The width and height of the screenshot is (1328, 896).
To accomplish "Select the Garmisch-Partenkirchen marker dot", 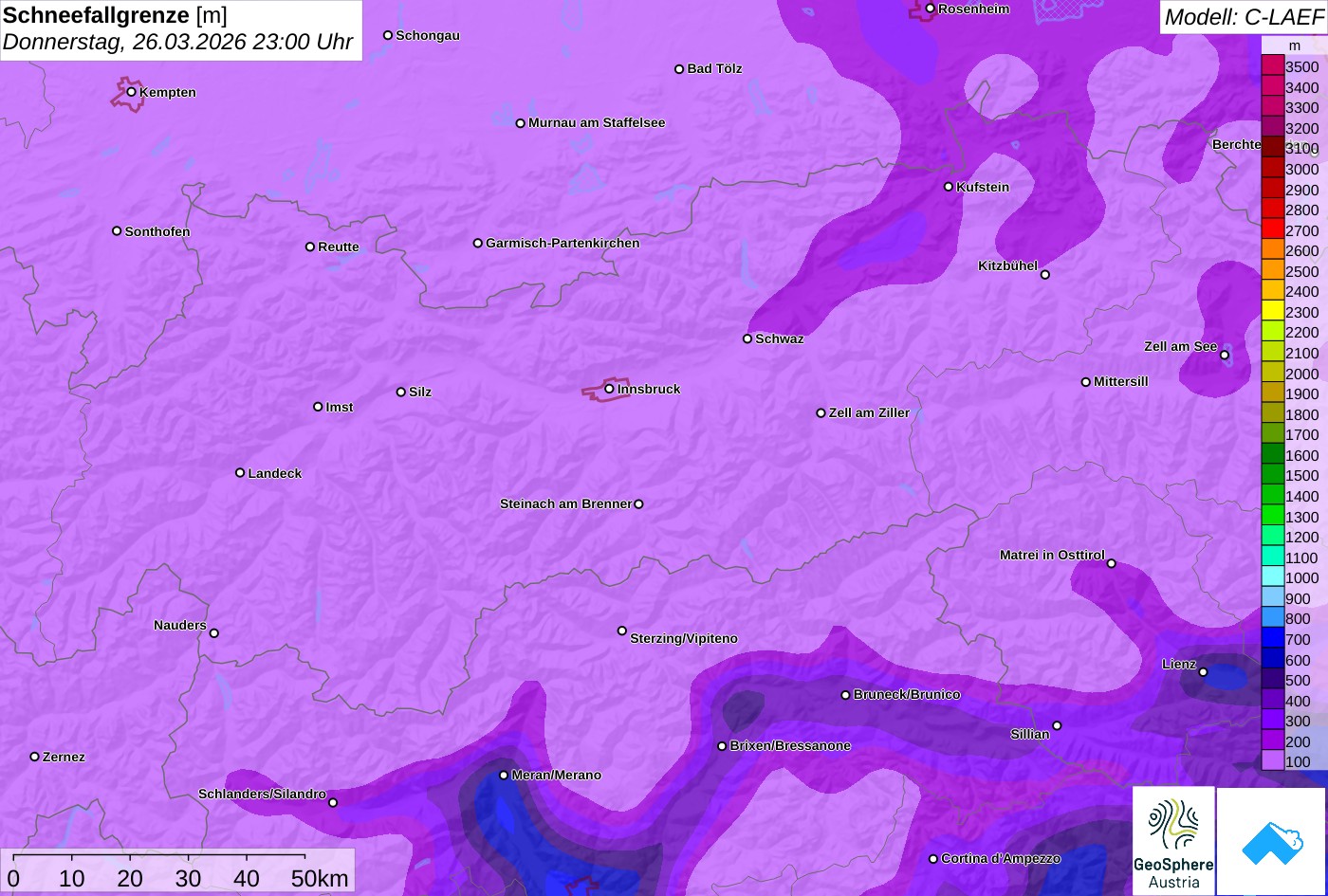I will coord(478,244).
